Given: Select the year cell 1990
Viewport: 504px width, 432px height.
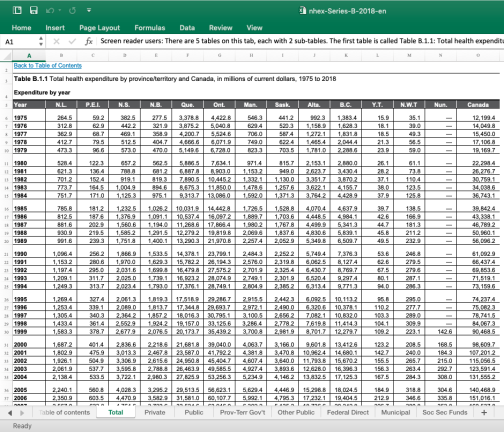Looking at the screenshot, I should pos(29,254).
